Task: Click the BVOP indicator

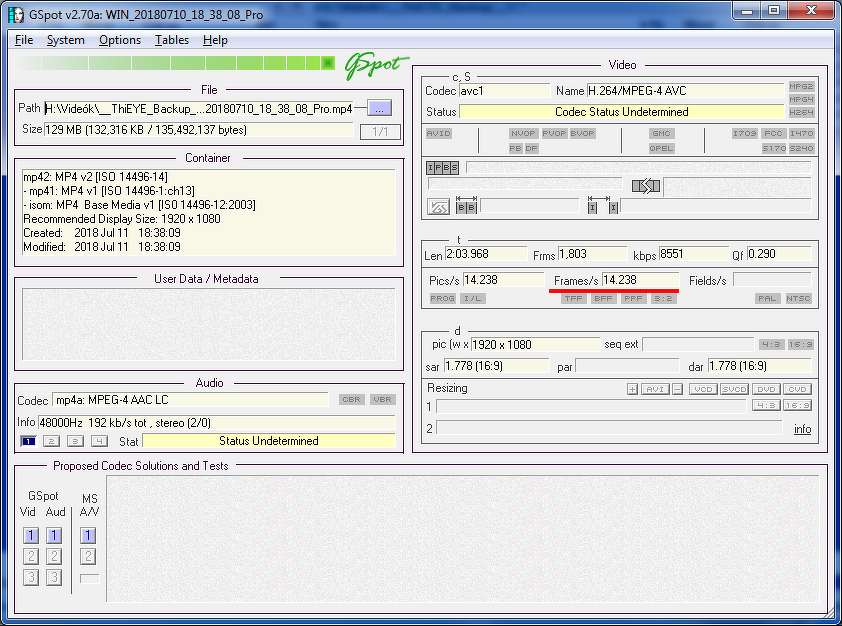Action: point(582,133)
